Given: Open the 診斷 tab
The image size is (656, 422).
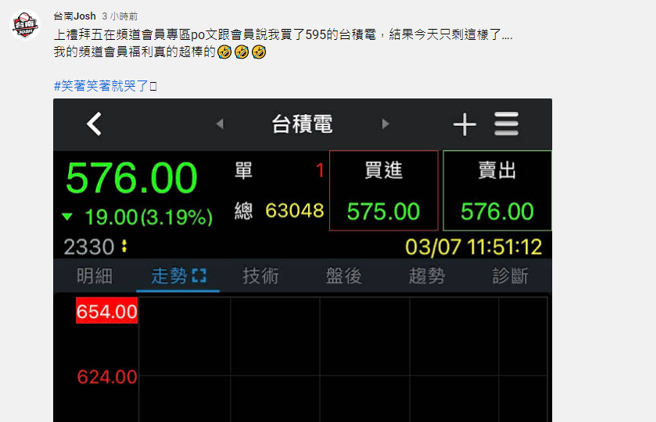Looking at the screenshot, I should click(x=510, y=276).
